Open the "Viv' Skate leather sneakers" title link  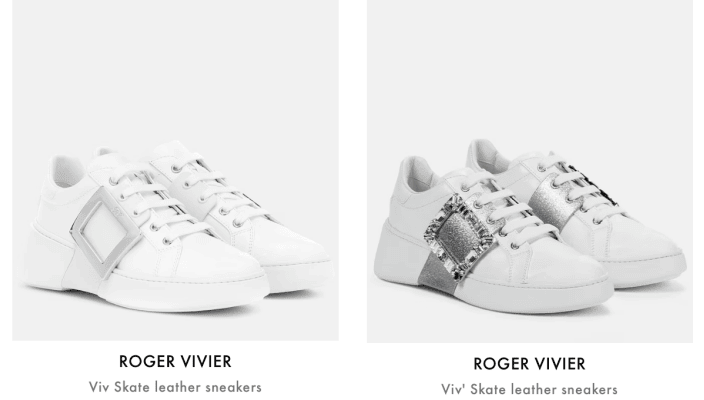[x=529, y=389]
